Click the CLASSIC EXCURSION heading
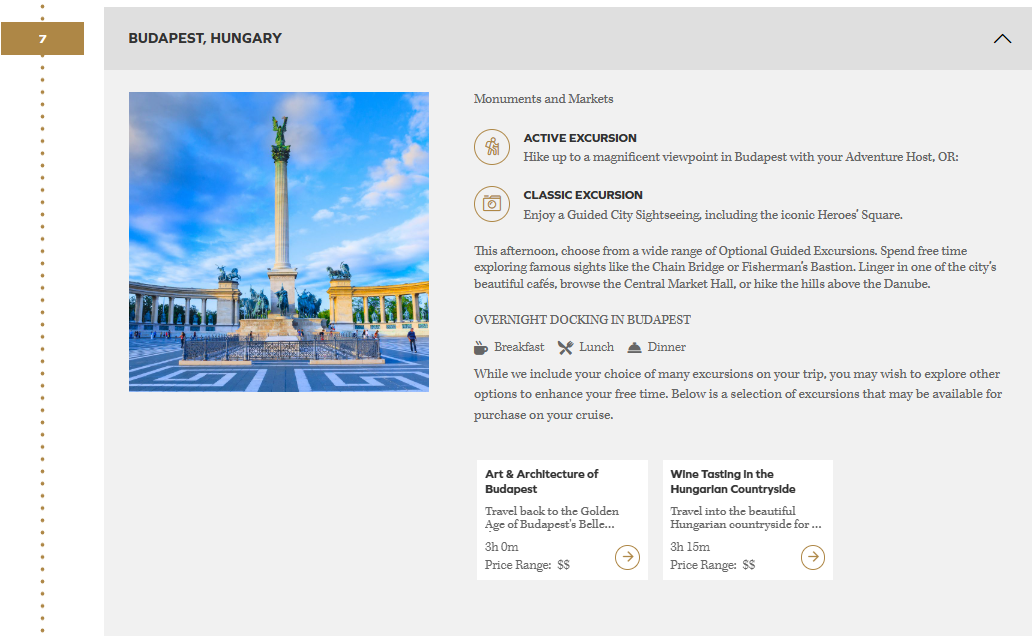Screen dimensions: 1036x640 coord(583,195)
